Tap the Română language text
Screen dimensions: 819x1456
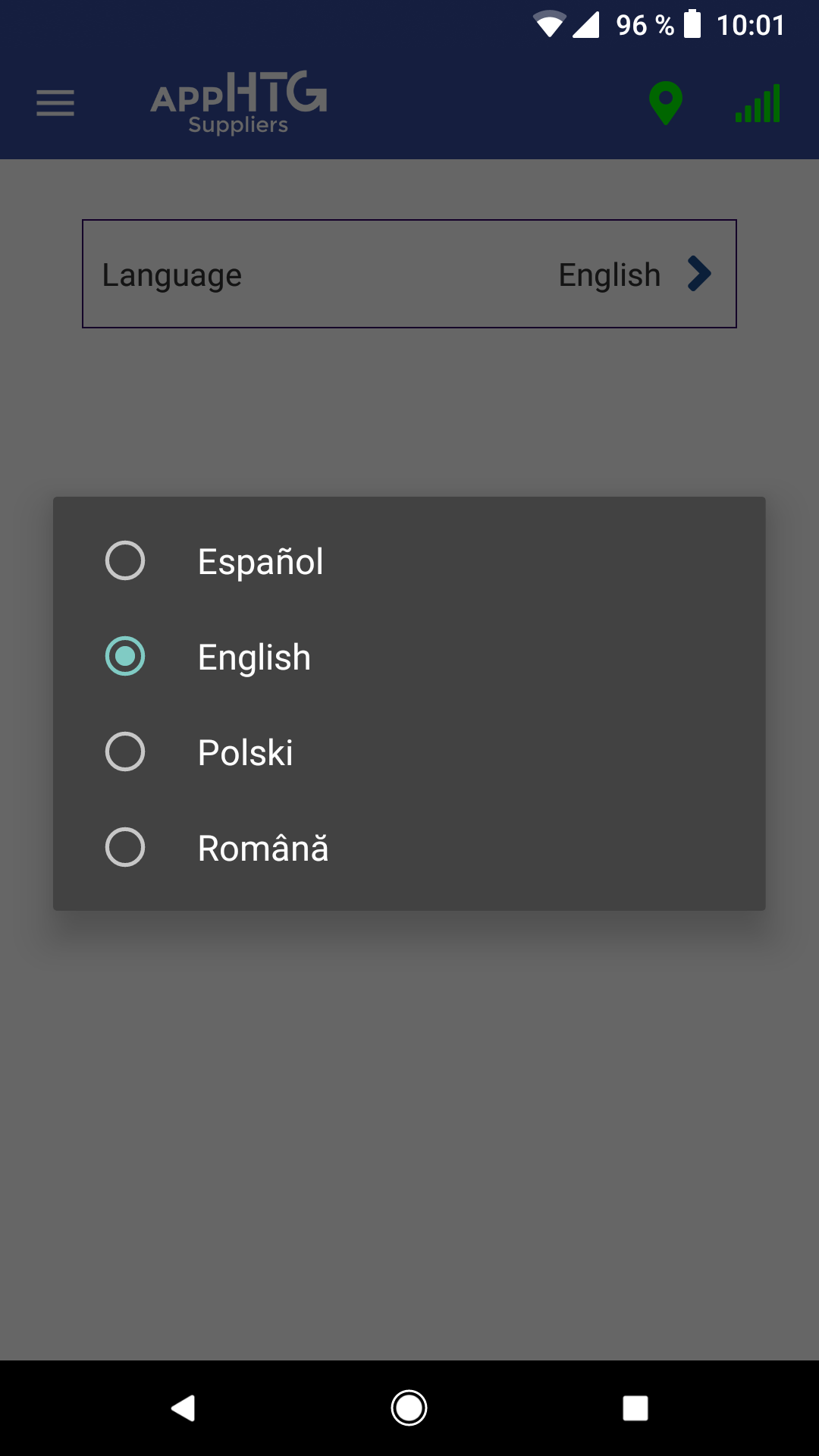[262, 848]
